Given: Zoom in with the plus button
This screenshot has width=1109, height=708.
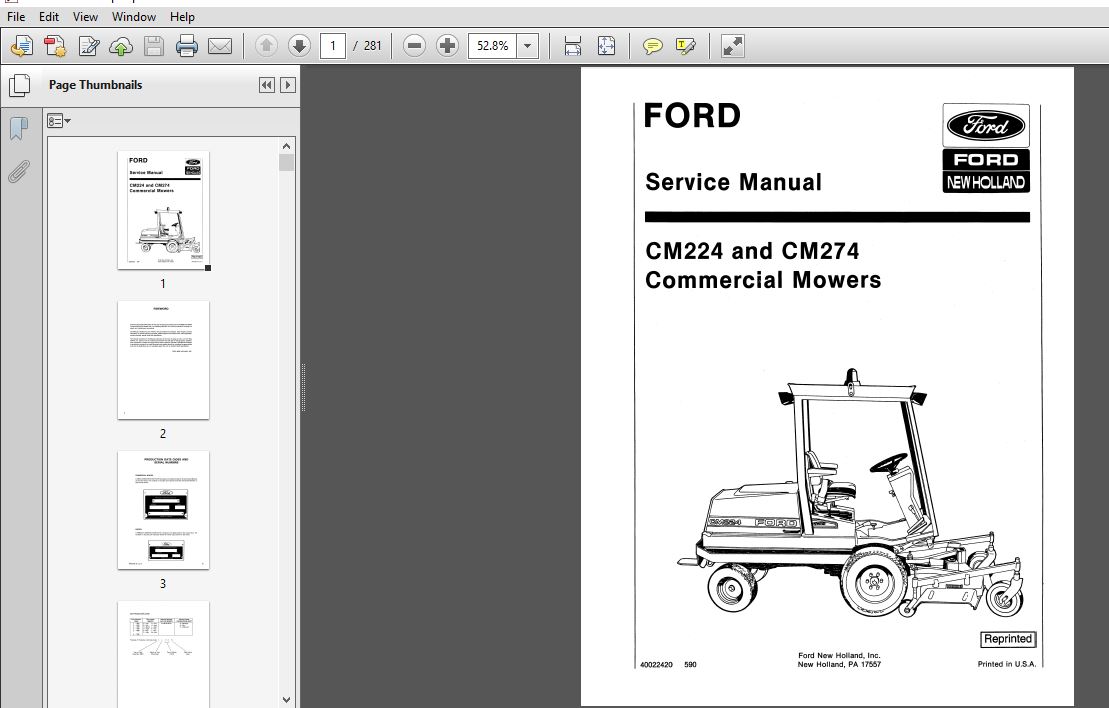Looking at the screenshot, I should (x=447, y=46).
